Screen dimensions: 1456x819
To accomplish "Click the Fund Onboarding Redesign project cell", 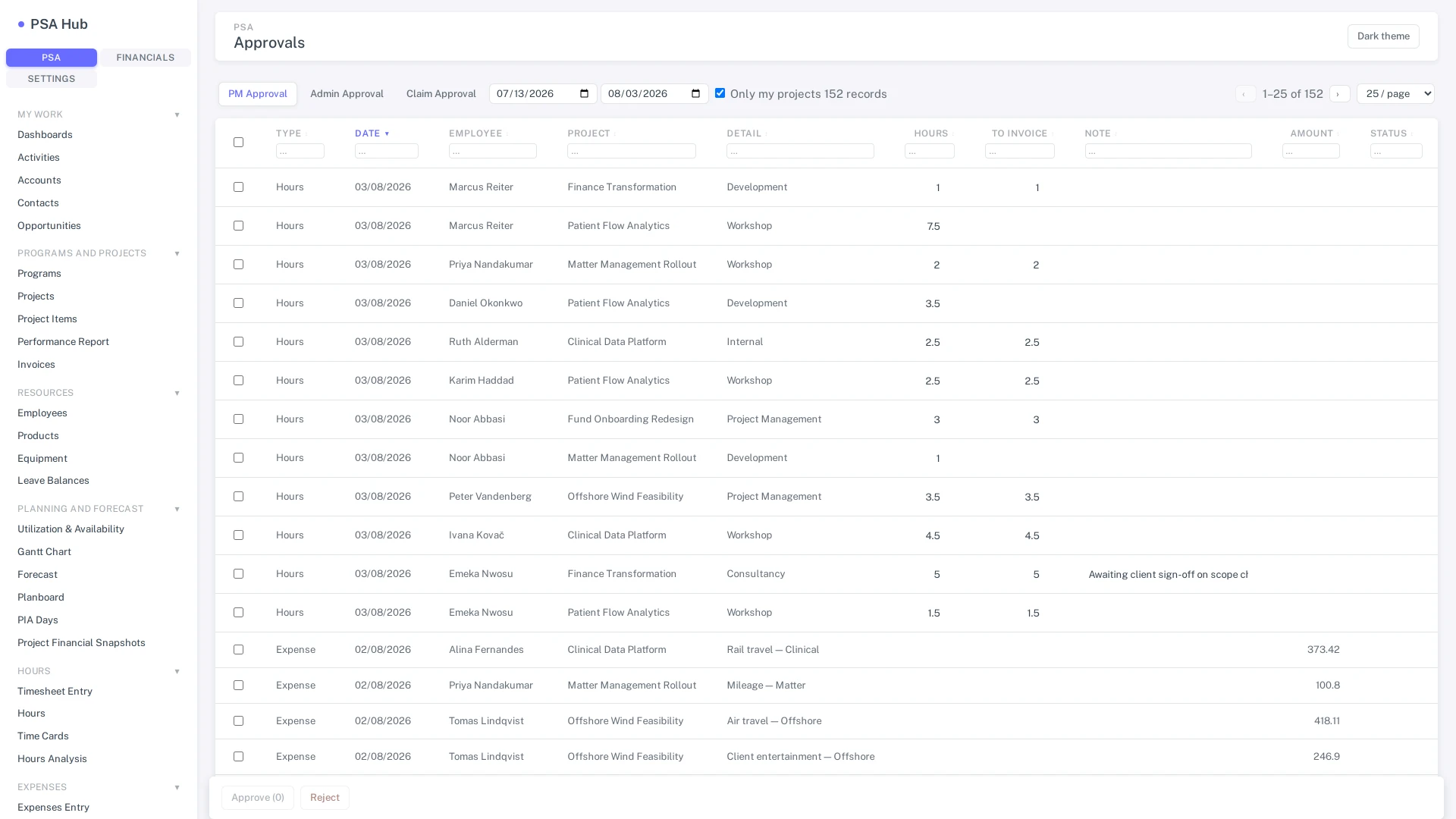I will click(x=630, y=419).
